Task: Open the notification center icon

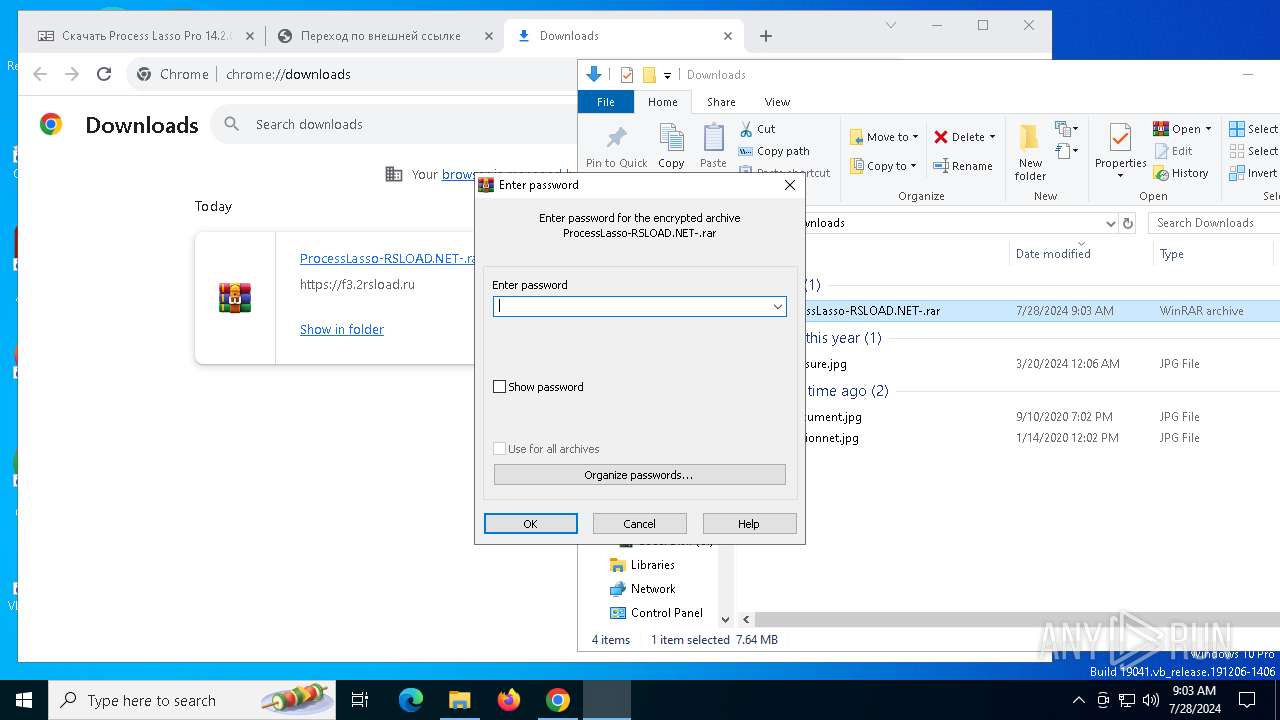Action: [x=1247, y=700]
